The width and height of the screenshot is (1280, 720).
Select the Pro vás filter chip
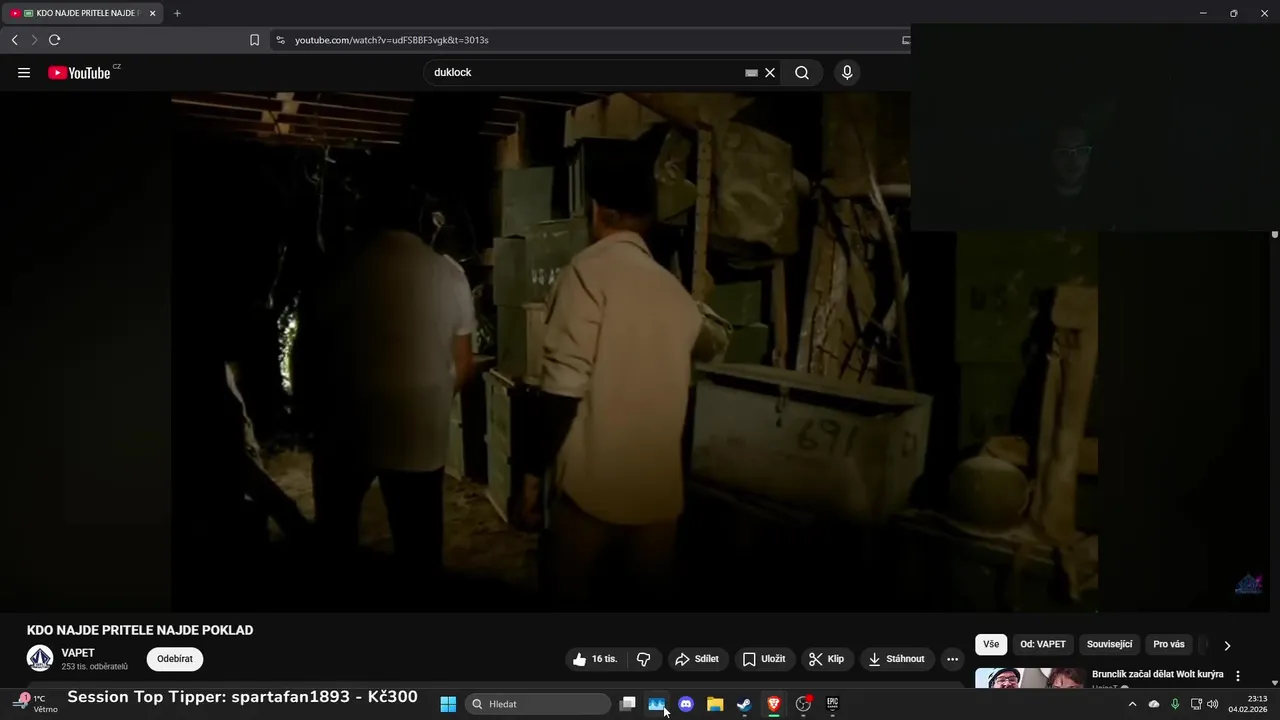(1169, 645)
